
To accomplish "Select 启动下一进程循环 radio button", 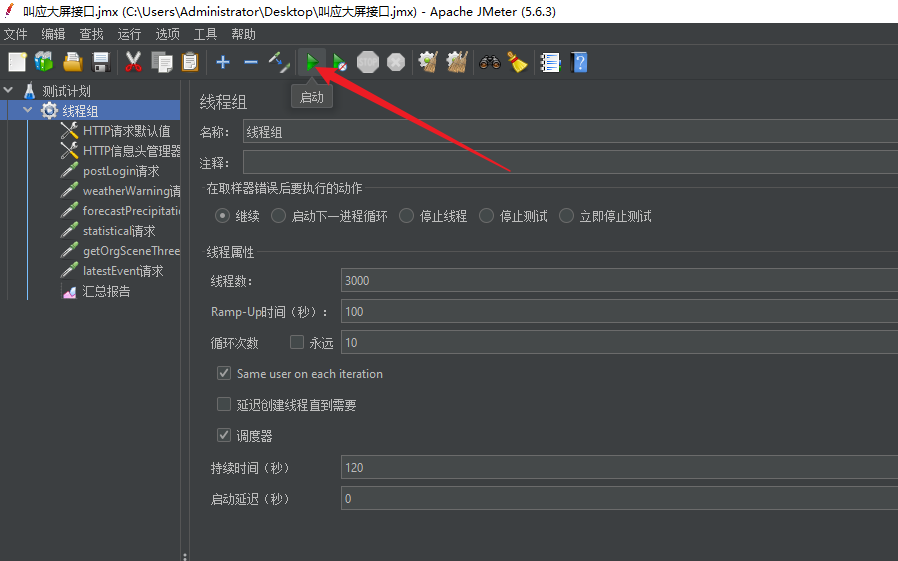I will click(x=278, y=216).
